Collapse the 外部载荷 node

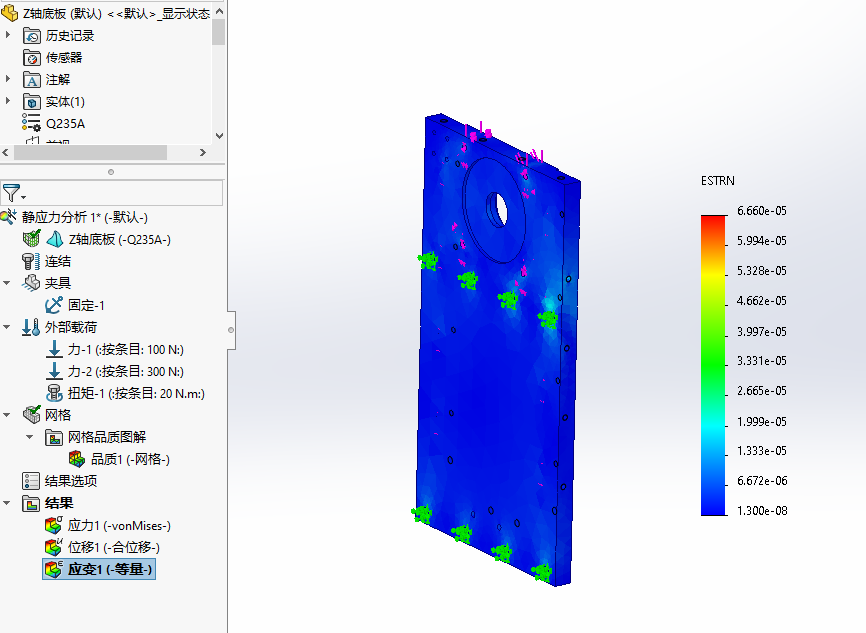(x=7, y=327)
